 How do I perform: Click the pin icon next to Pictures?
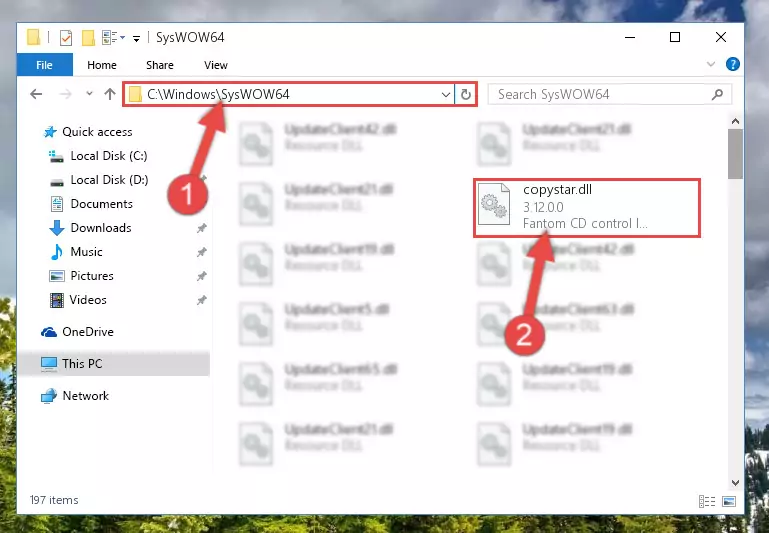pos(202,276)
